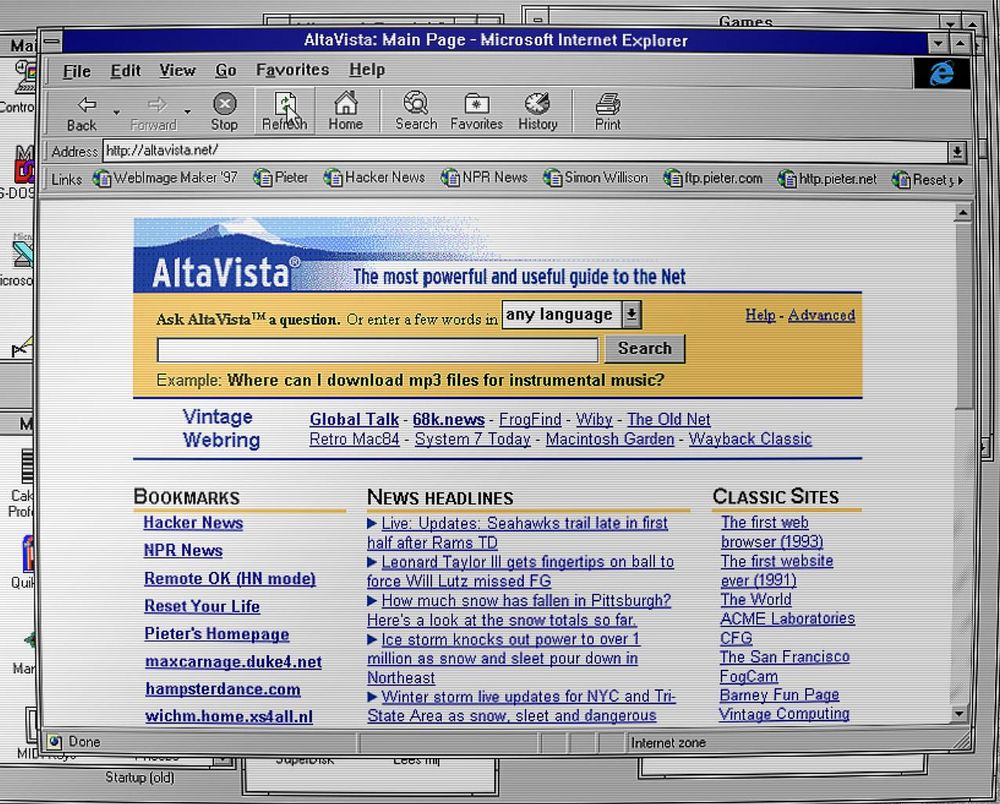
Task: Open Hacker News links bar shortcut
Action: (374, 178)
